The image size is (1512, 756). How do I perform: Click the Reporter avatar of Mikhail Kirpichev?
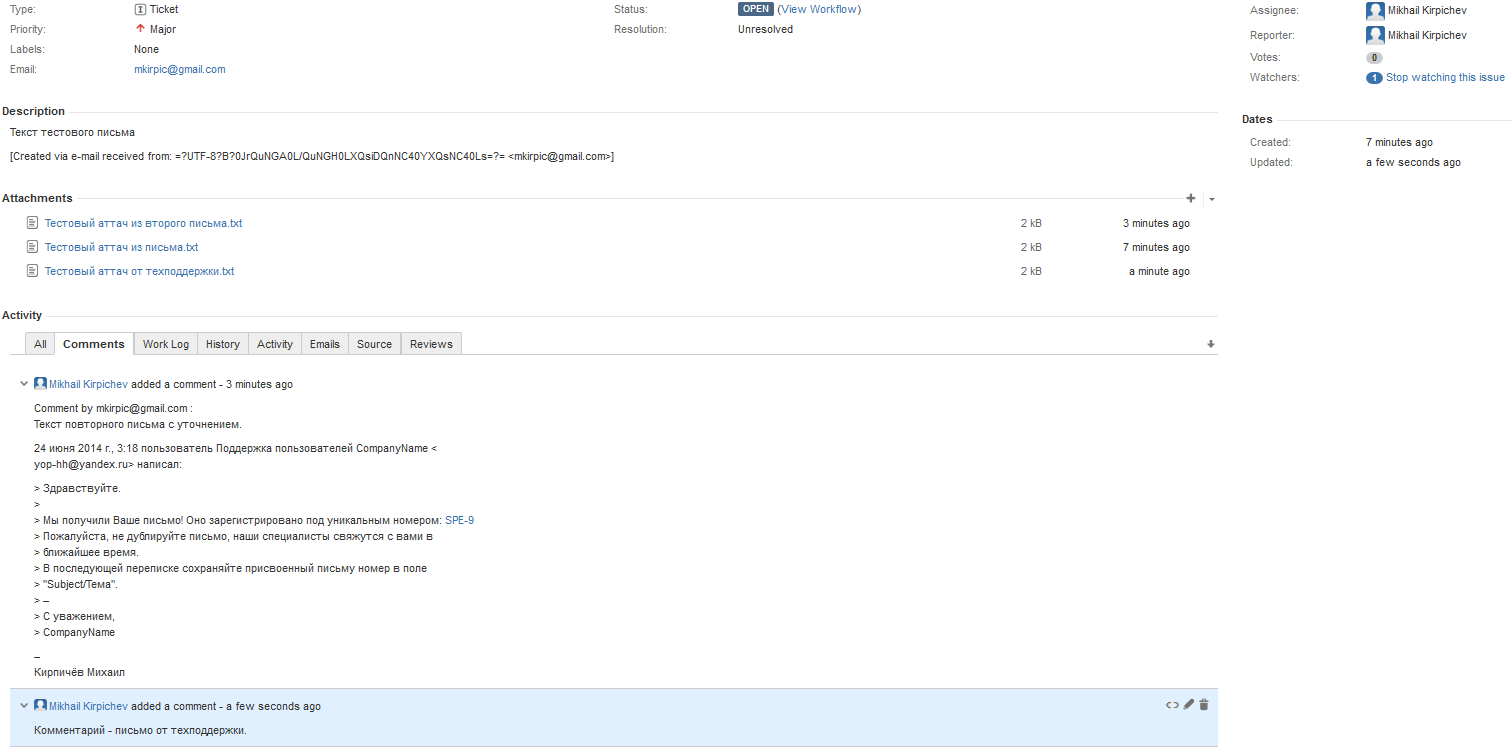[x=1375, y=35]
